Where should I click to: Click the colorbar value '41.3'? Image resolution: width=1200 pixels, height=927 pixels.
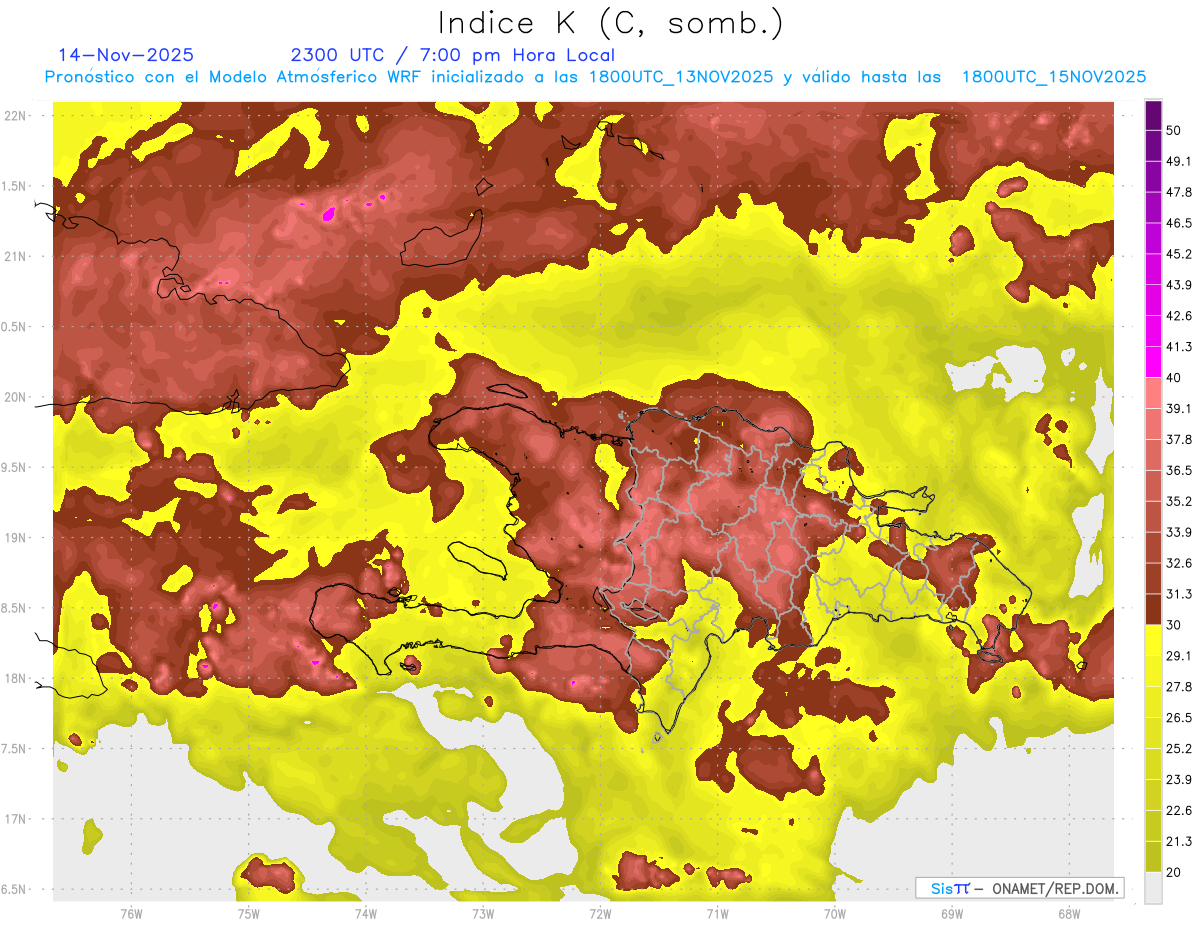pos(1178,348)
